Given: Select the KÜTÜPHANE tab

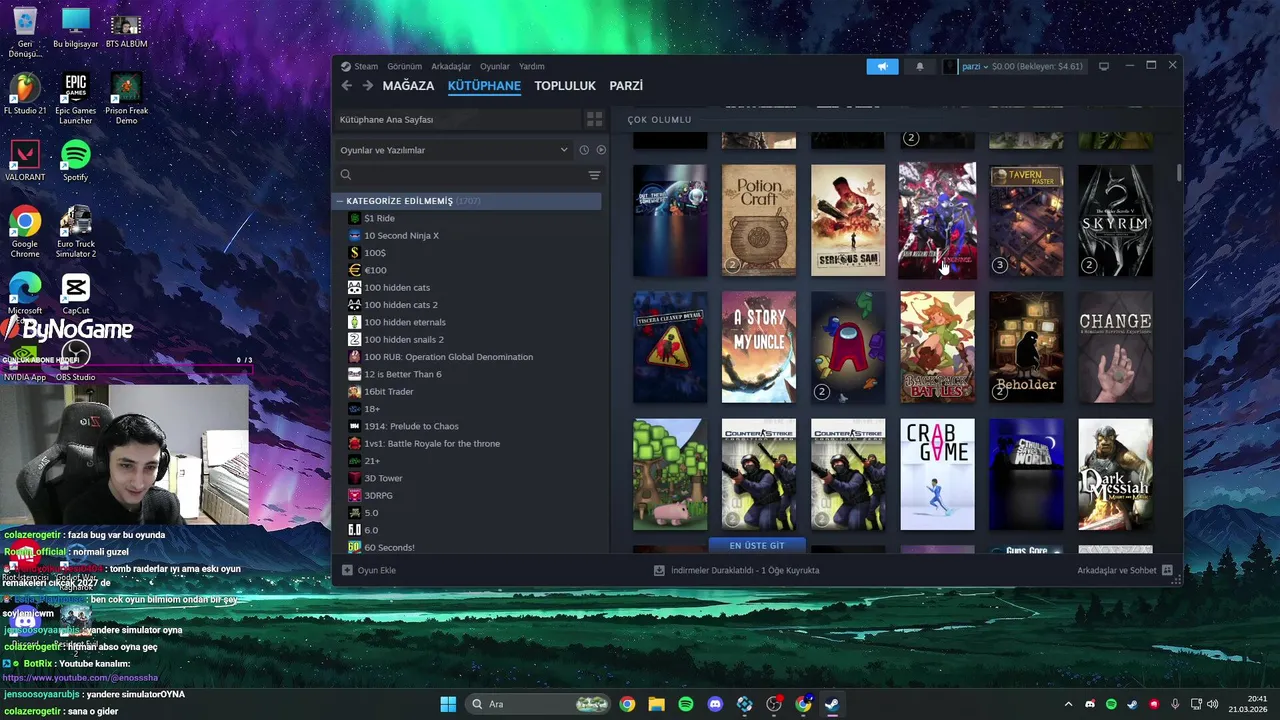Looking at the screenshot, I should [x=484, y=86].
